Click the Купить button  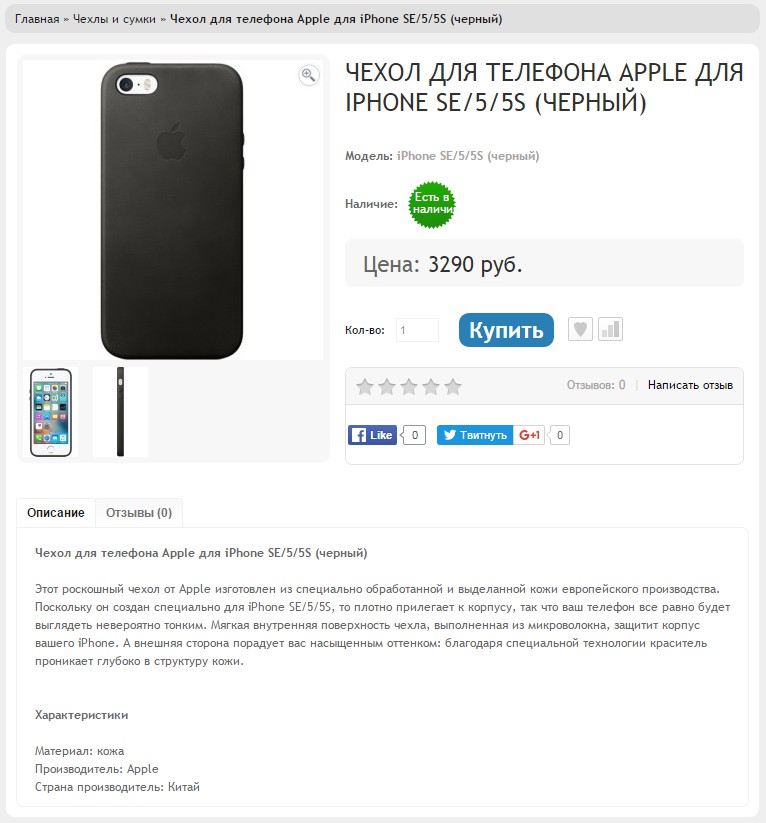pos(506,330)
